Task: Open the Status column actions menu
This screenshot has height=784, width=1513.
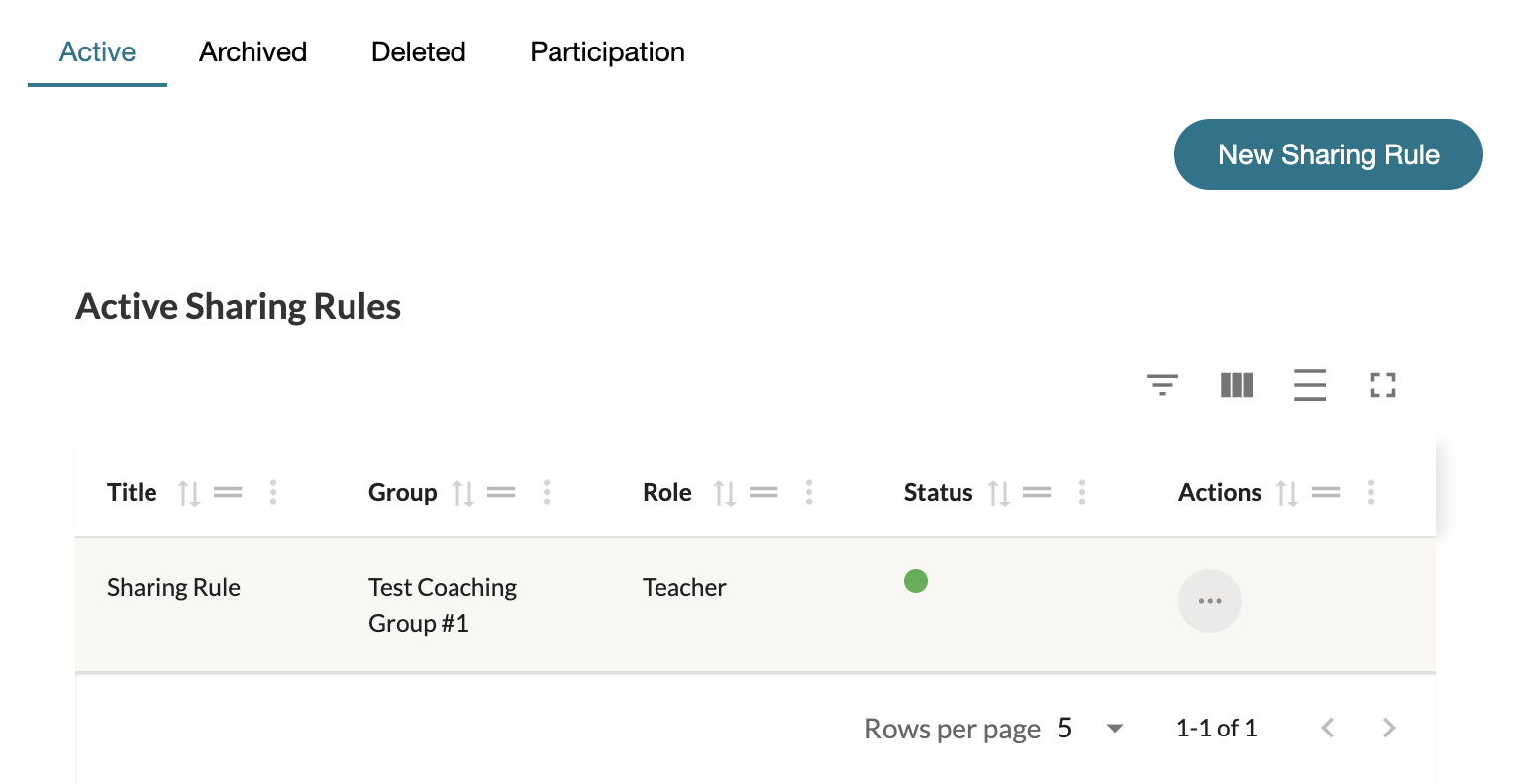Action: click(x=1082, y=493)
